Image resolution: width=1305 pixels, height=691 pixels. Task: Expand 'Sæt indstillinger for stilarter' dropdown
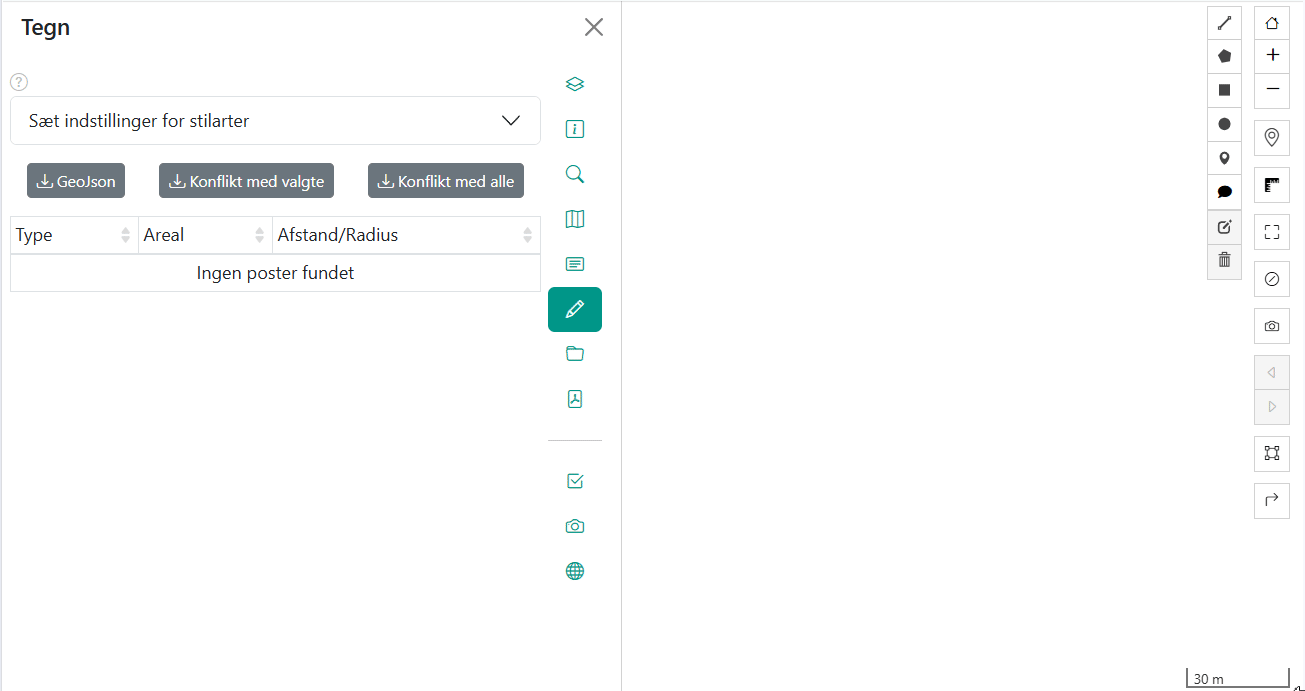pos(275,121)
